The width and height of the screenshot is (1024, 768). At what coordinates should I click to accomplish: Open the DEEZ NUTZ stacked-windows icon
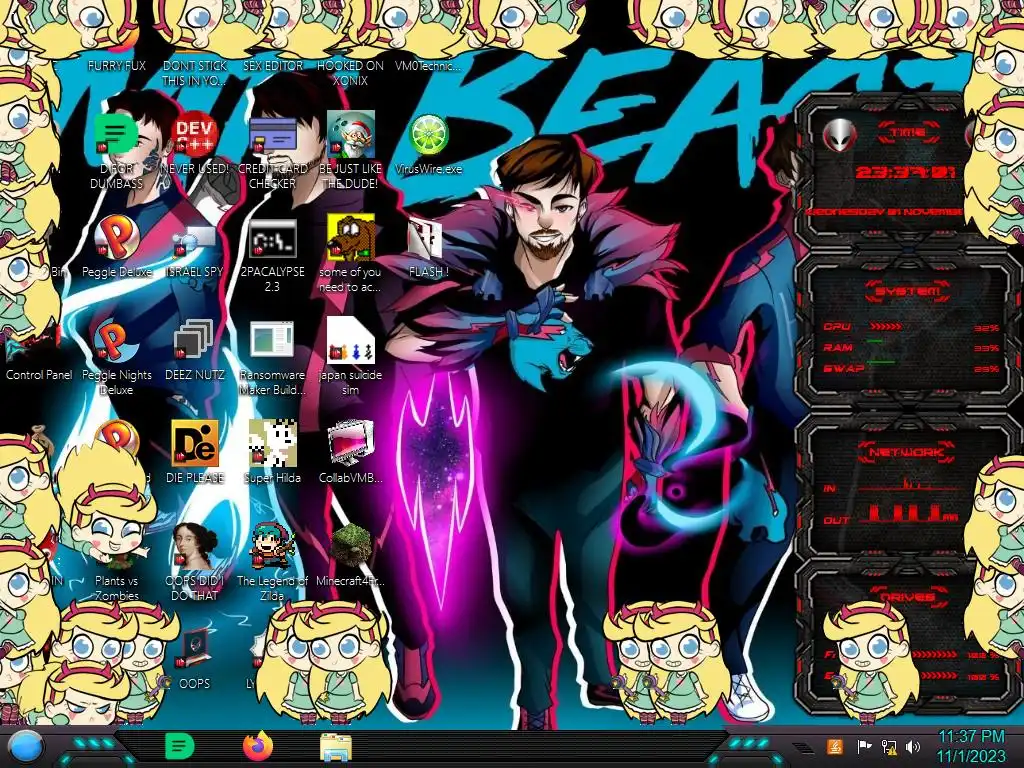[194, 341]
